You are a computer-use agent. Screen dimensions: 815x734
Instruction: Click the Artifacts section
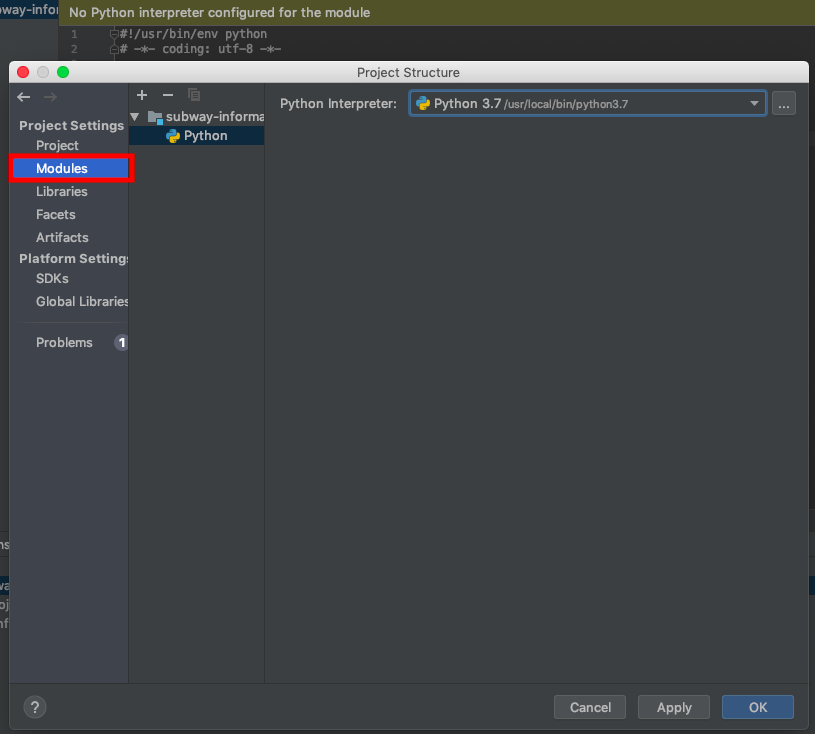click(x=62, y=237)
